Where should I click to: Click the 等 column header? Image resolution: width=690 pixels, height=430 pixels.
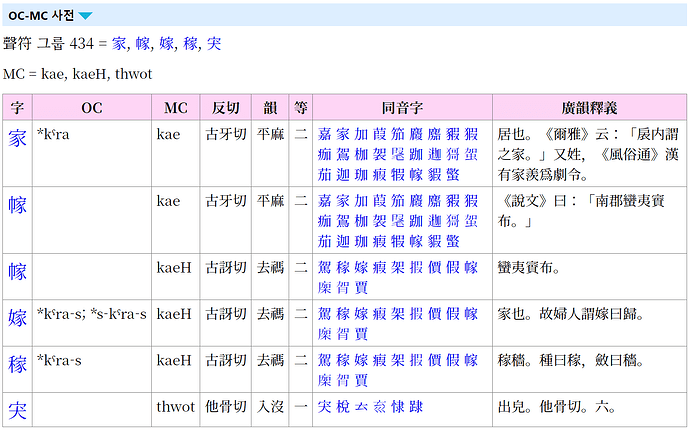click(301, 107)
